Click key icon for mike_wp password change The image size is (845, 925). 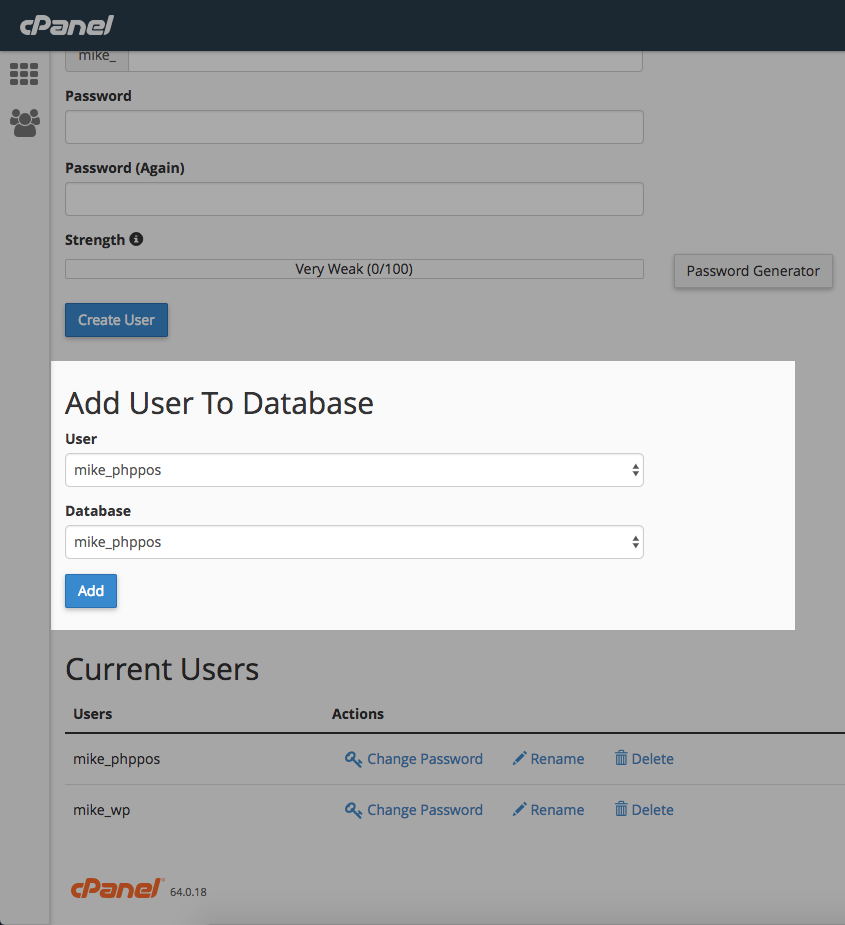[353, 810]
